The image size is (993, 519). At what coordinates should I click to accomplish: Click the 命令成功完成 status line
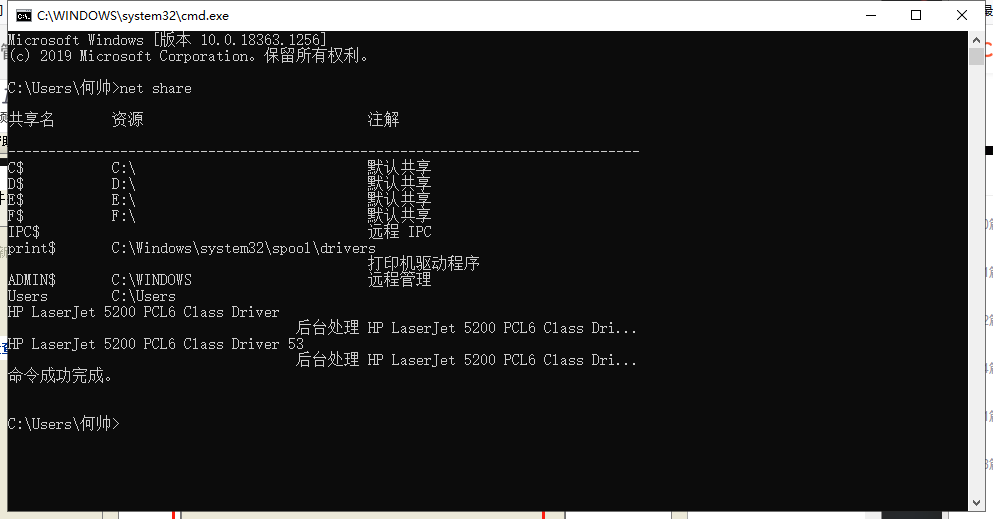pyautogui.click(x=60, y=376)
